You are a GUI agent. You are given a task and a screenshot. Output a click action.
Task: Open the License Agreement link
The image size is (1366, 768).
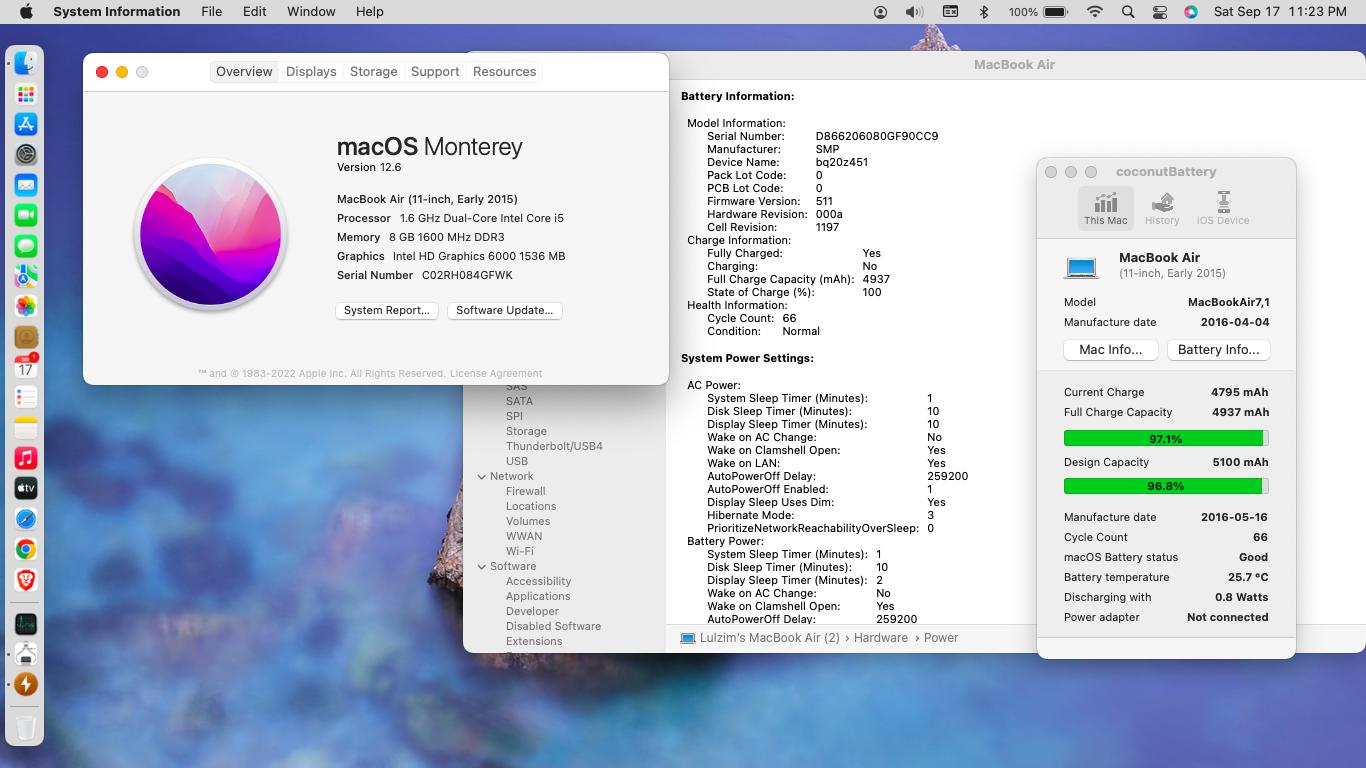pyautogui.click(x=496, y=374)
